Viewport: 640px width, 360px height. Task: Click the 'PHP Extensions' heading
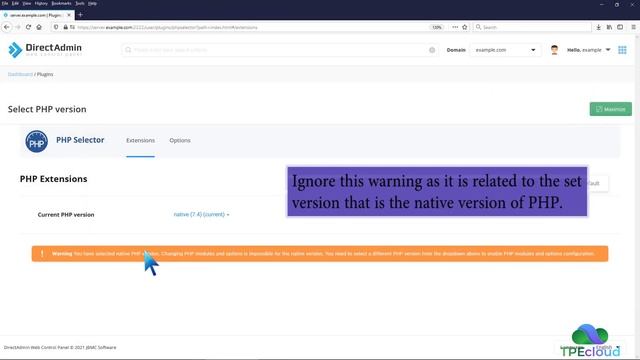[53, 179]
